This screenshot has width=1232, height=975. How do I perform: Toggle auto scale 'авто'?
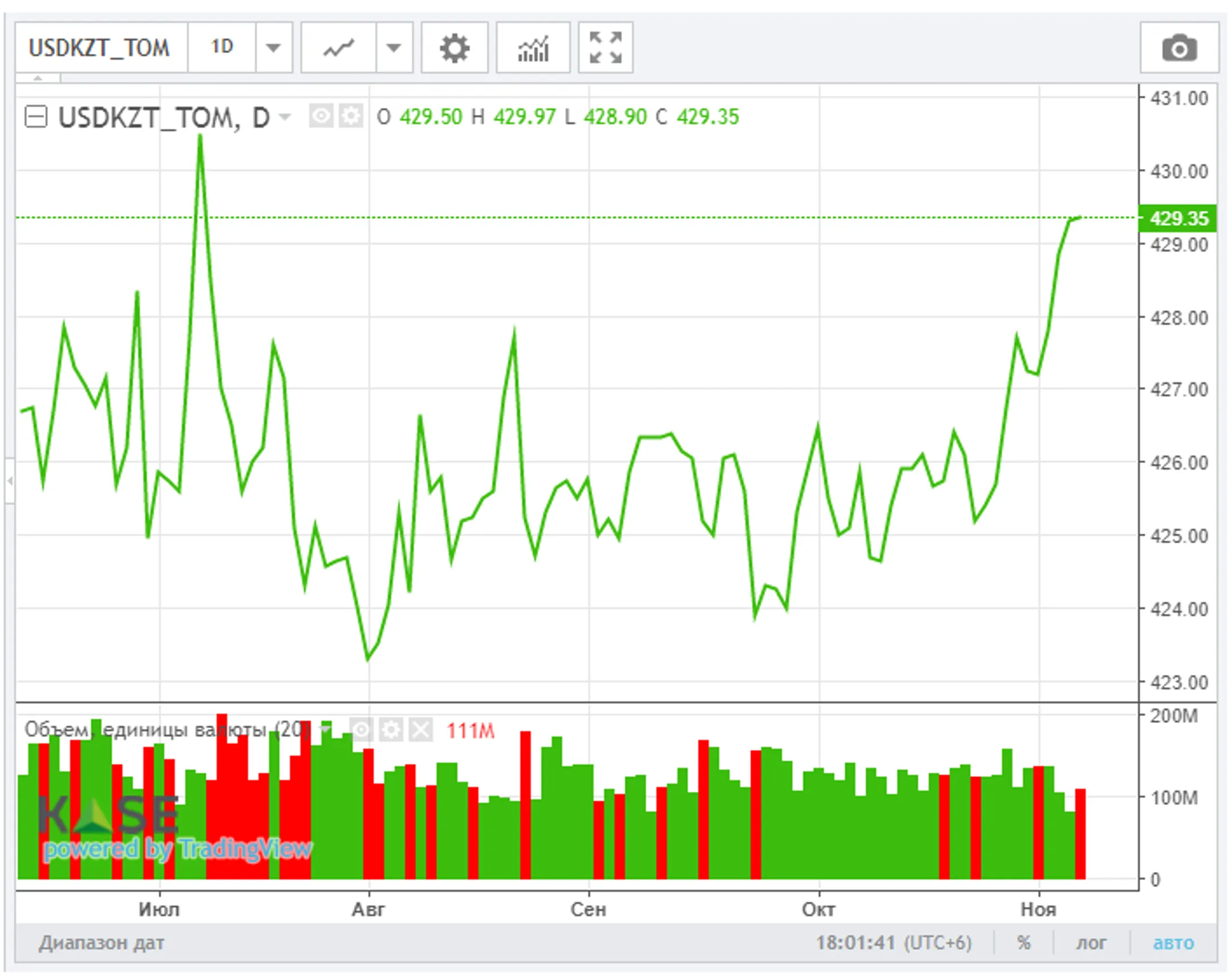(1173, 942)
